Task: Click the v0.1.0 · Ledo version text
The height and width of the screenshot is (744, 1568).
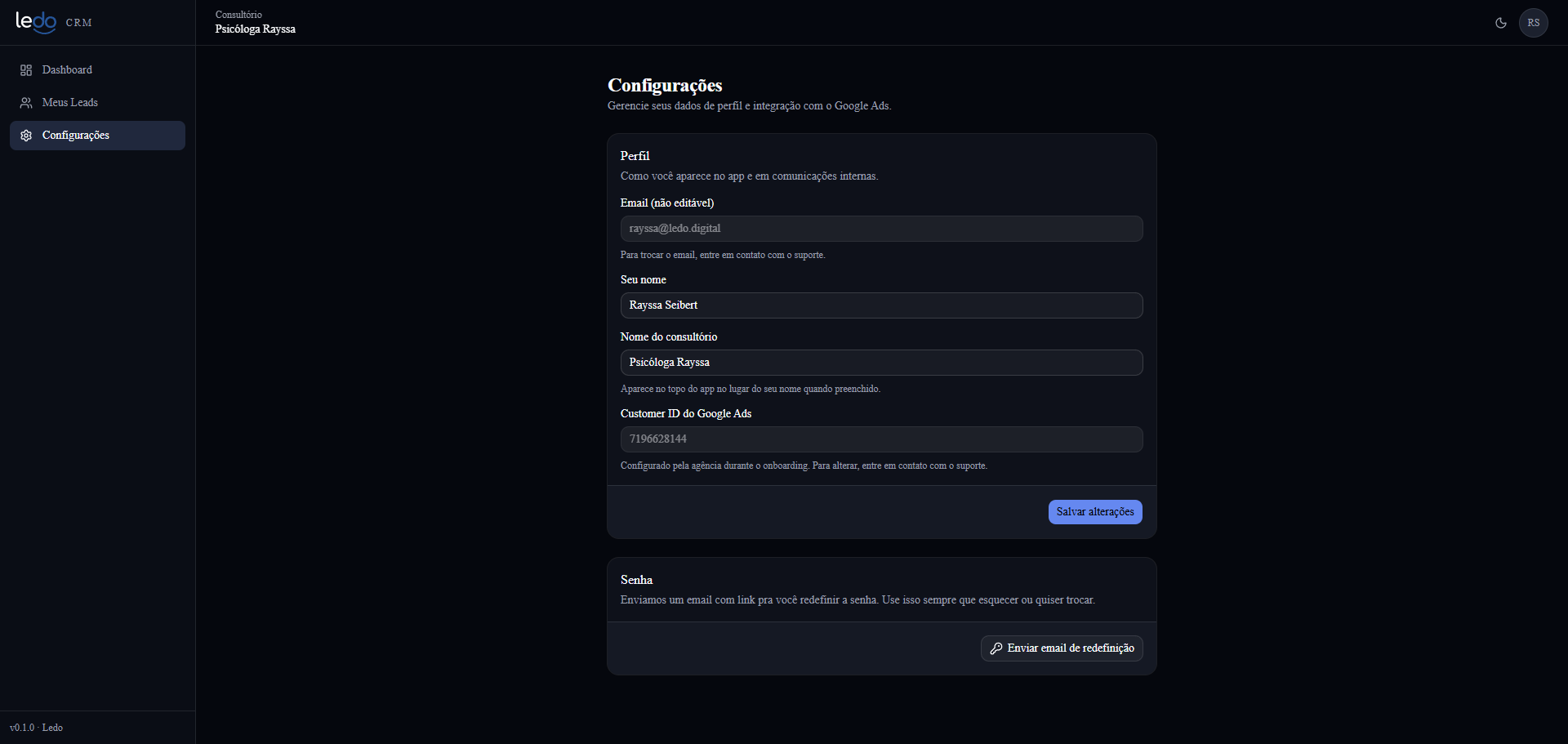Action: pos(36,728)
